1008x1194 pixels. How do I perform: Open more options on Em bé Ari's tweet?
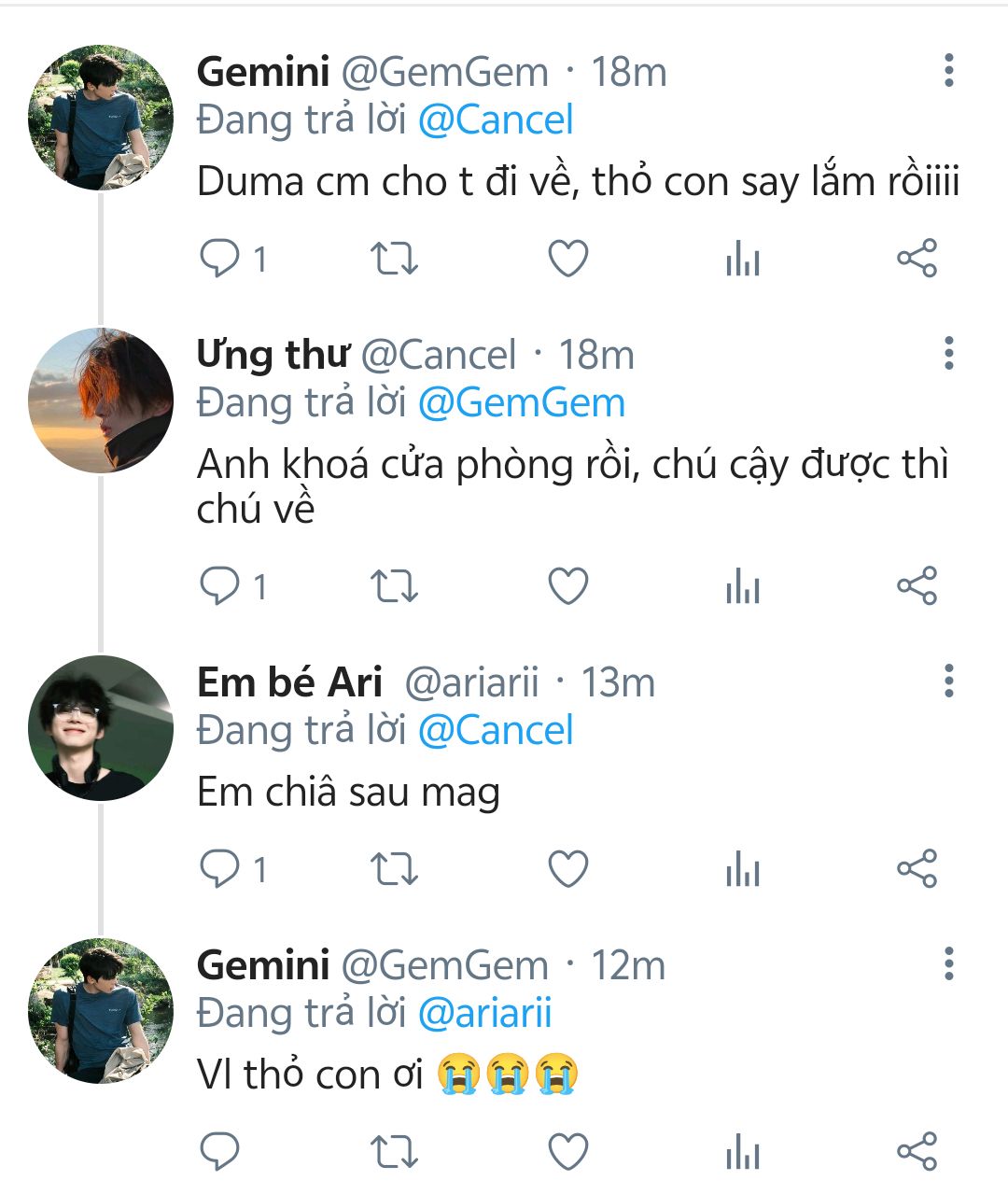[948, 681]
